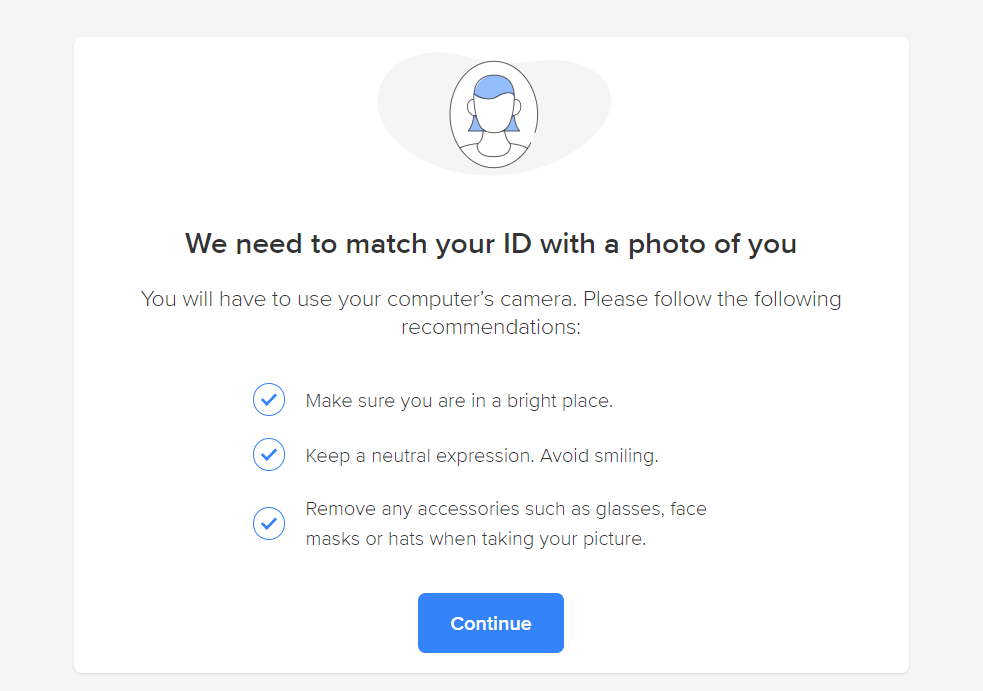The width and height of the screenshot is (983, 691).
Task: Click the avatar's blue hair
Action: tap(494, 85)
